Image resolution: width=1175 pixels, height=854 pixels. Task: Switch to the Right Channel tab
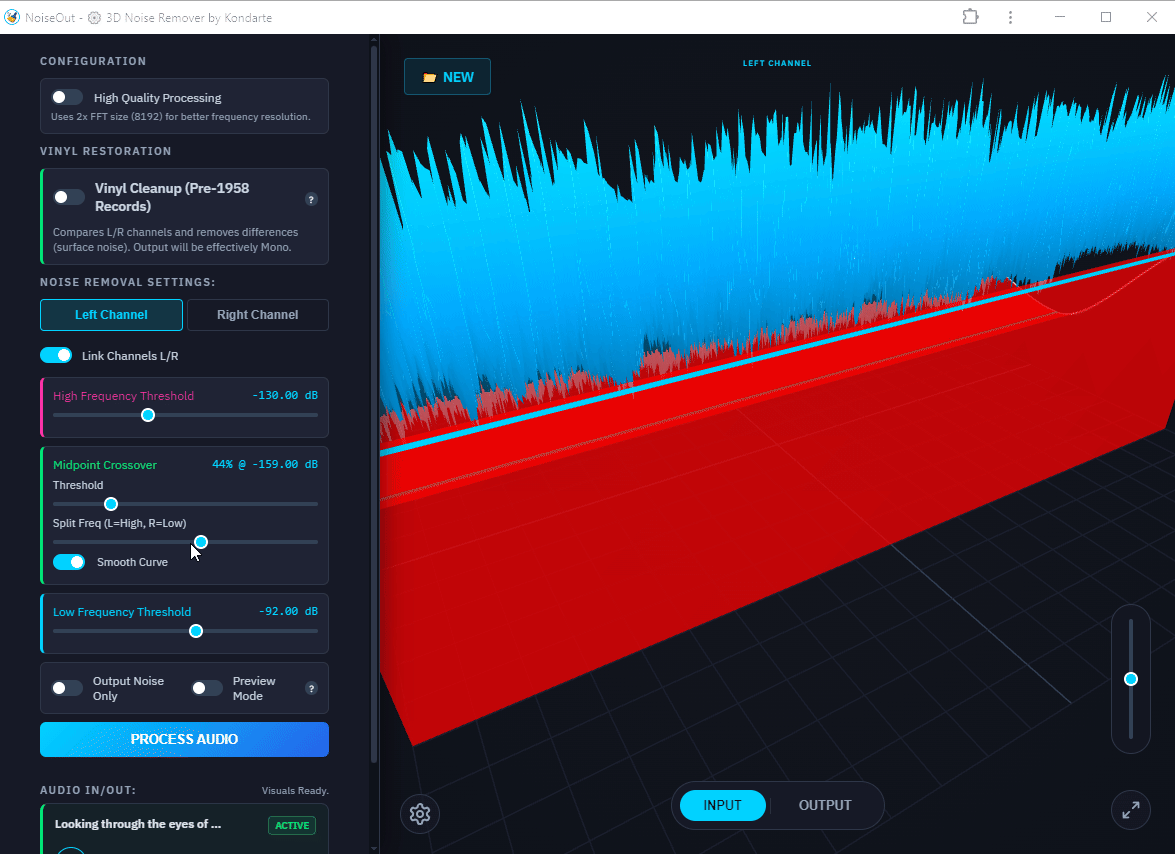point(258,315)
